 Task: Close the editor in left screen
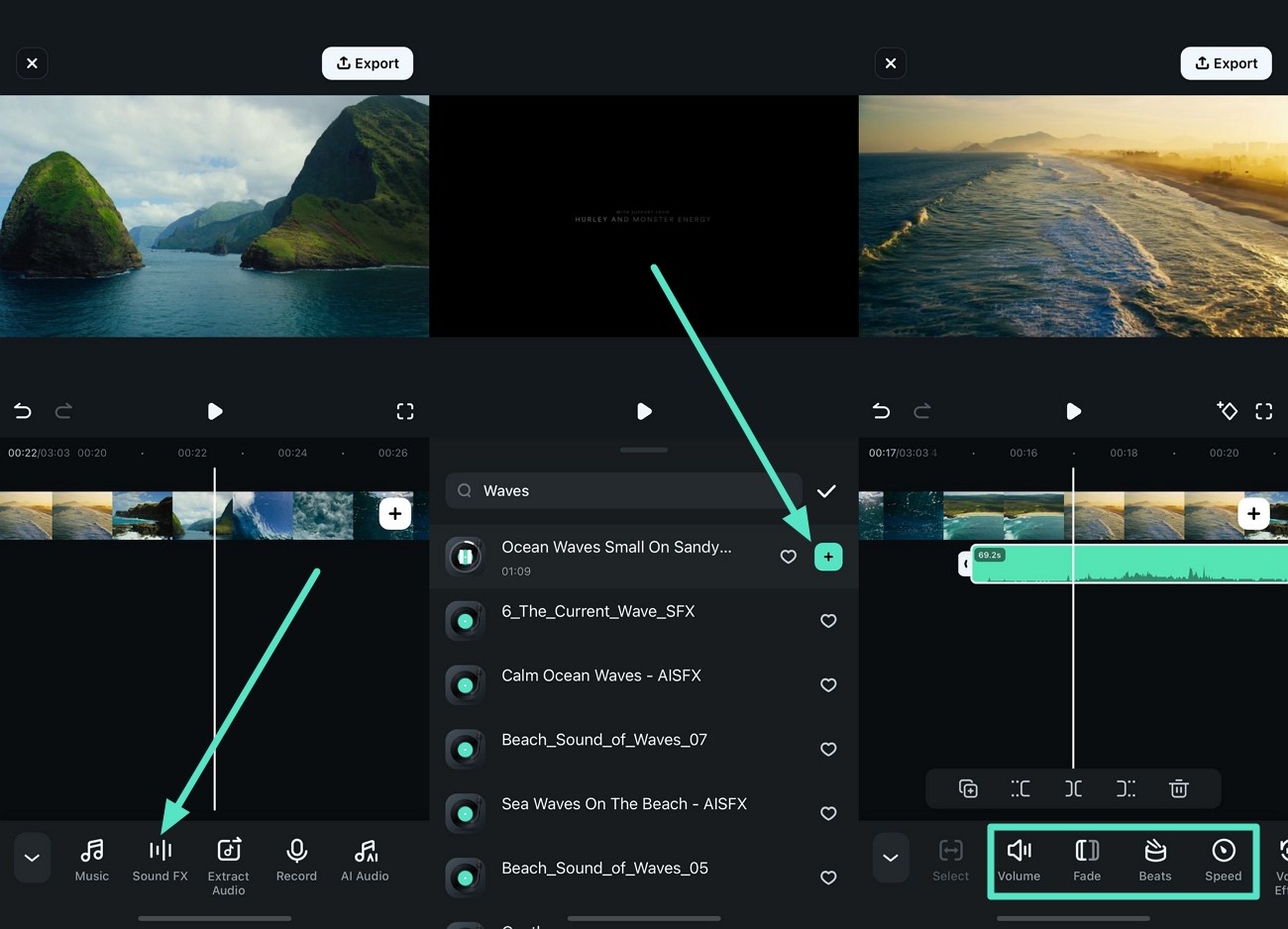click(32, 63)
